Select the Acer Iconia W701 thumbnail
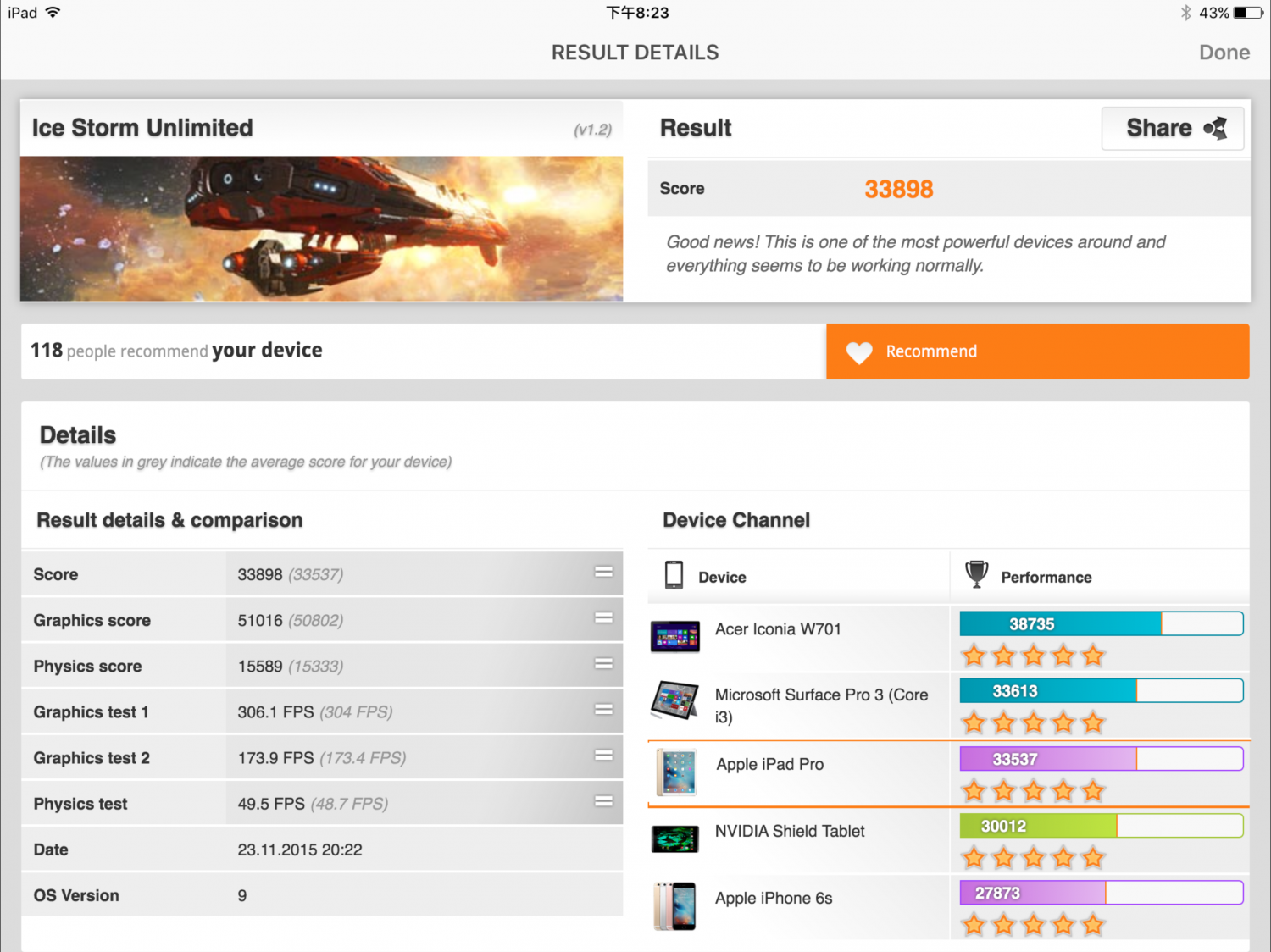The width and height of the screenshot is (1271, 952). click(675, 637)
